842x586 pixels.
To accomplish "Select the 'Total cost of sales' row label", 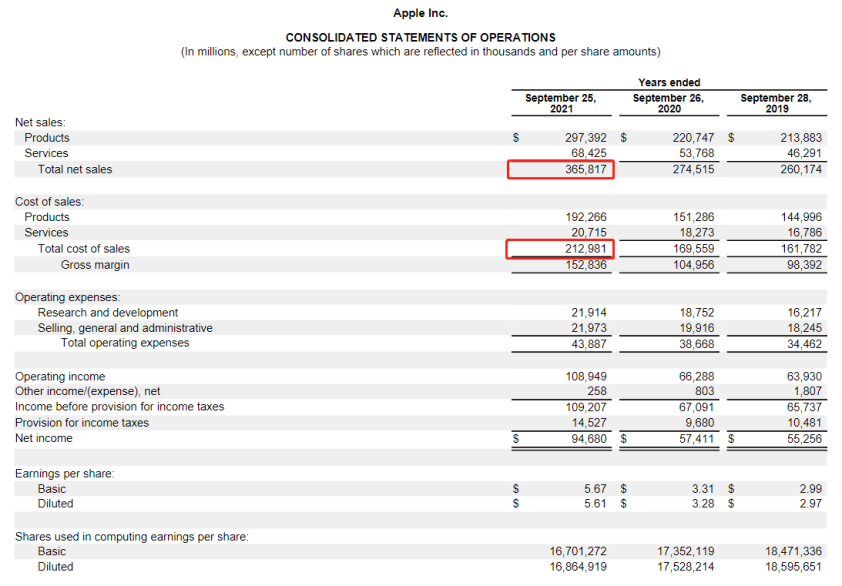I will [x=84, y=249].
